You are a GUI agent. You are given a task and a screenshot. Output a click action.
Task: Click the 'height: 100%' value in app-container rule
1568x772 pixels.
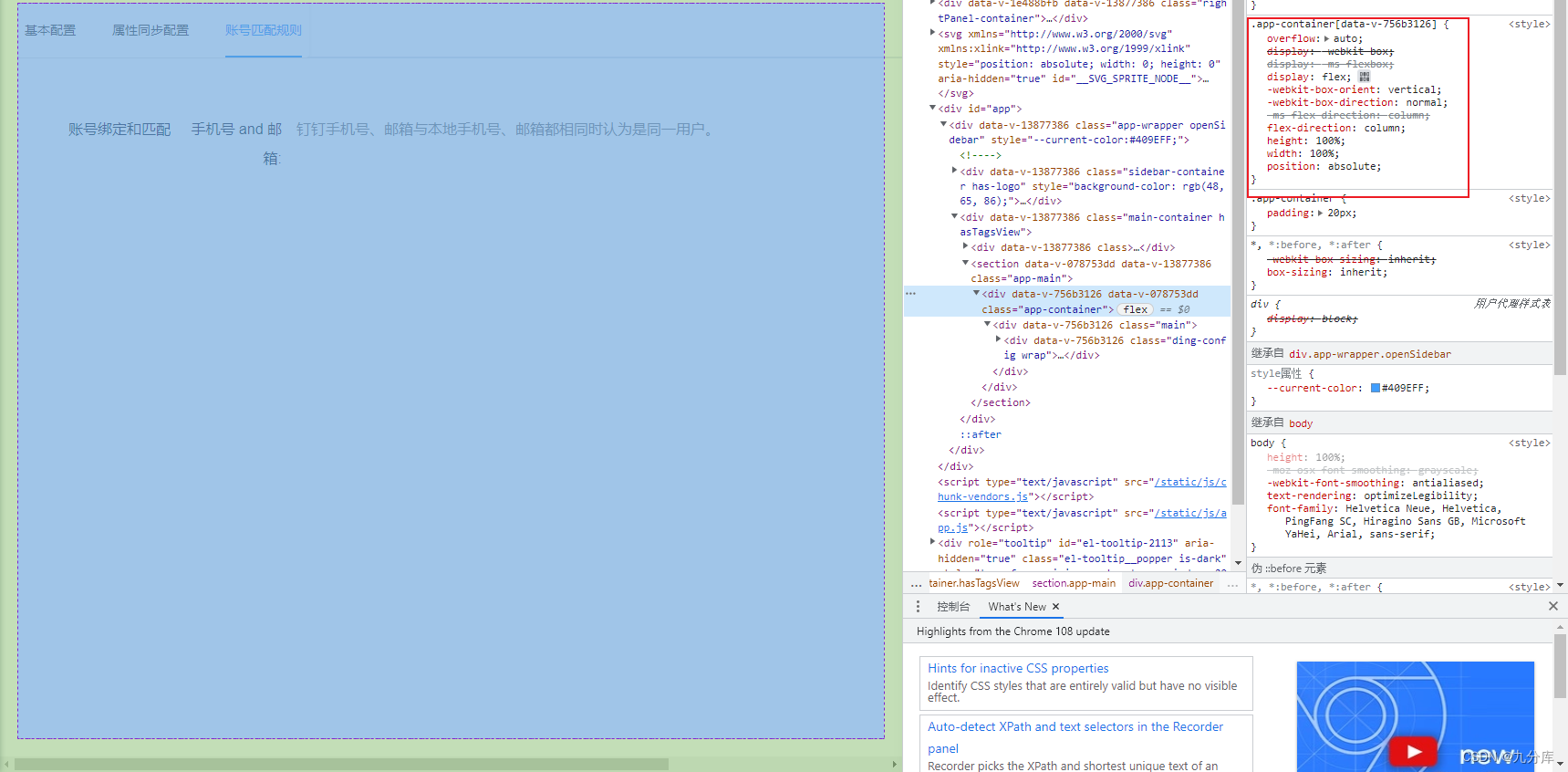(1329, 141)
